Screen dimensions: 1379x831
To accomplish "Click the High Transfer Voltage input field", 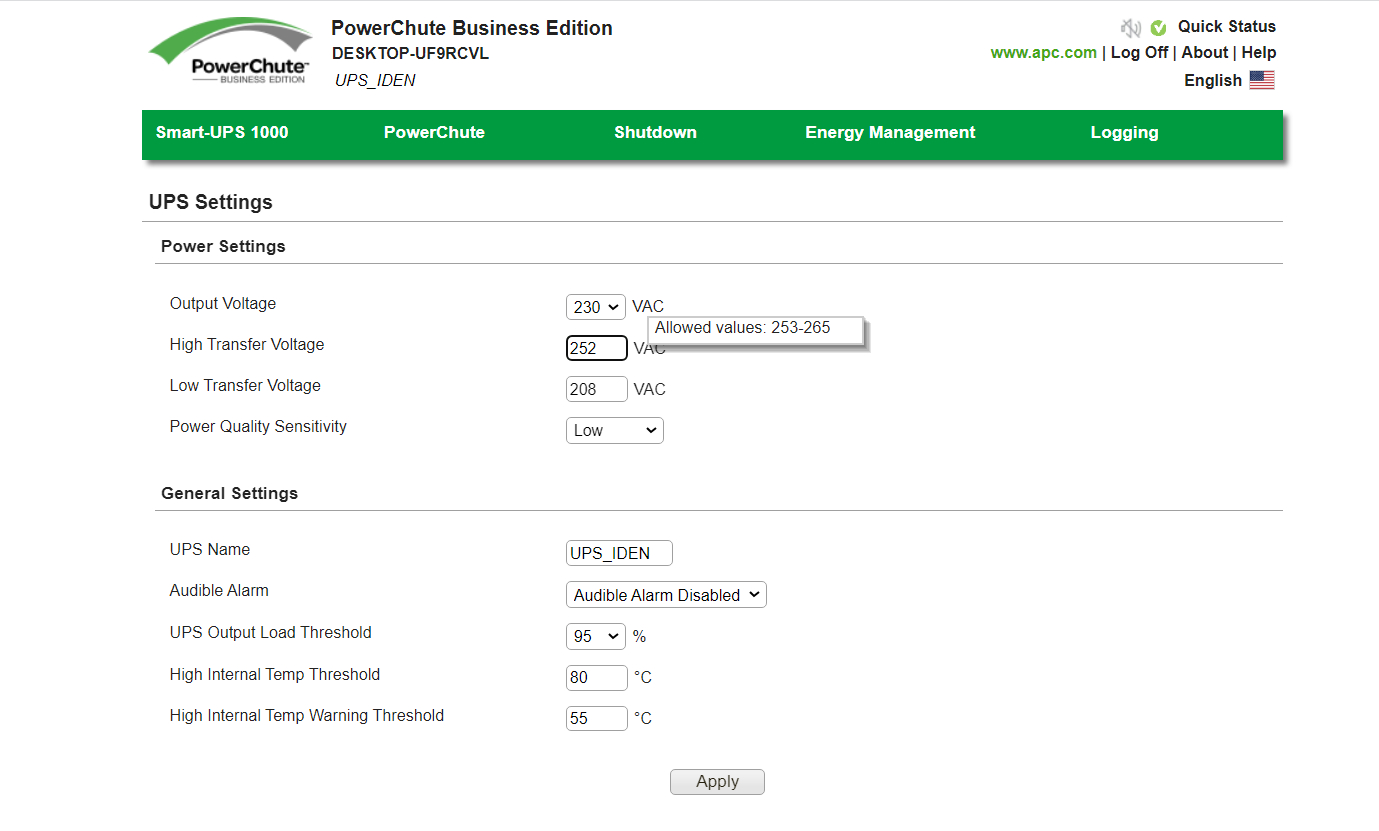I will (597, 348).
